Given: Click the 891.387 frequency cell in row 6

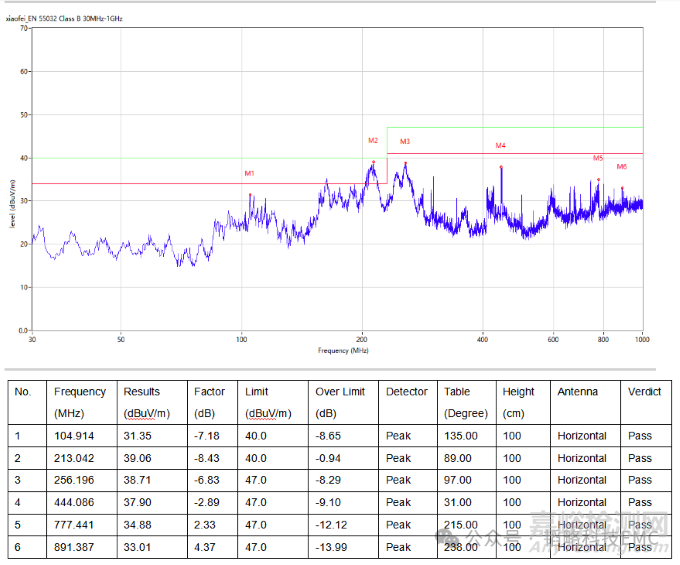Looking at the screenshot, I should (x=74, y=546).
